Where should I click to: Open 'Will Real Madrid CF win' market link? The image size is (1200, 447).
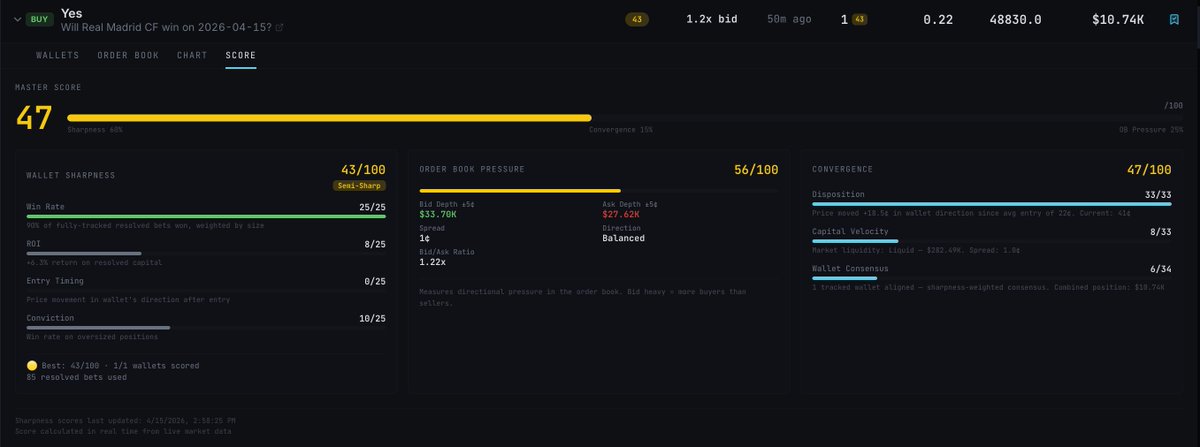[x=166, y=28]
